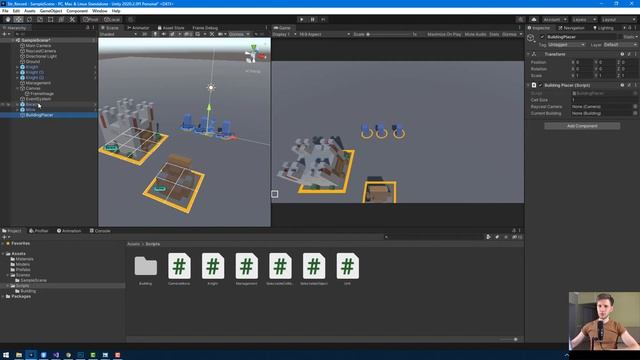Open the Tag Untagged dropdown

567,44
